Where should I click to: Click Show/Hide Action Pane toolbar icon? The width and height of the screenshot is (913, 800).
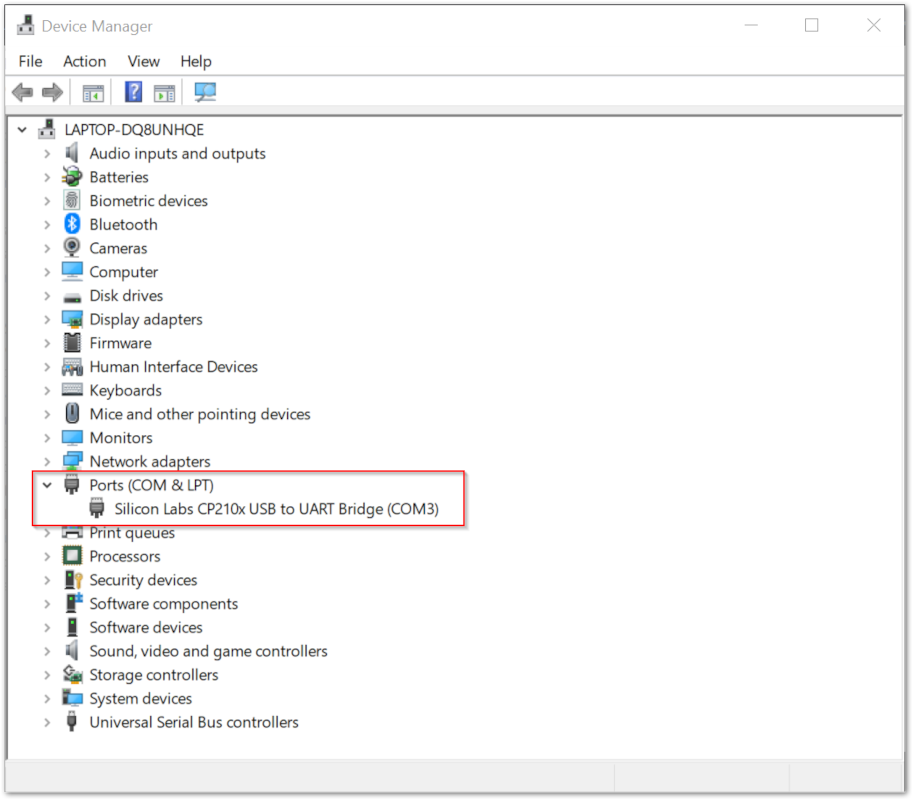tap(164, 93)
